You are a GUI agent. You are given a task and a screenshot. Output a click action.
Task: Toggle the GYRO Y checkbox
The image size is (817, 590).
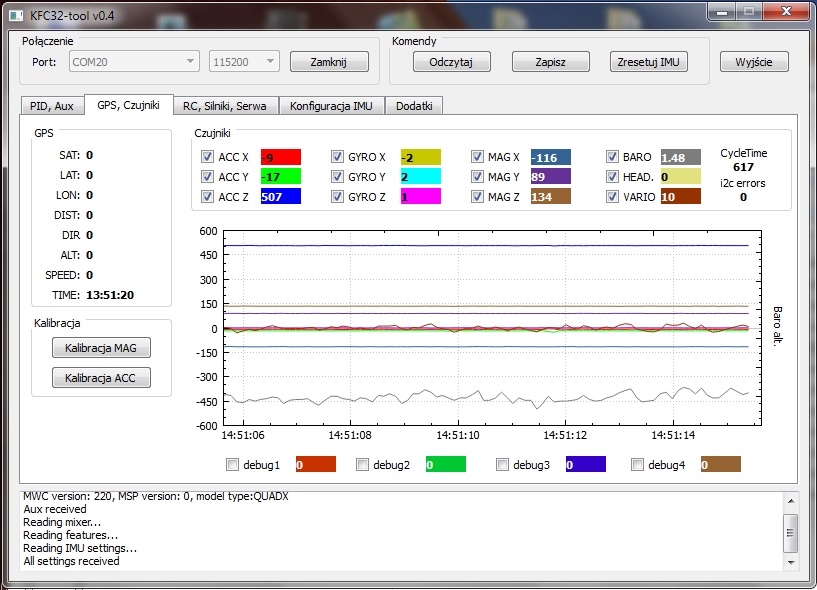(x=338, y=177)
